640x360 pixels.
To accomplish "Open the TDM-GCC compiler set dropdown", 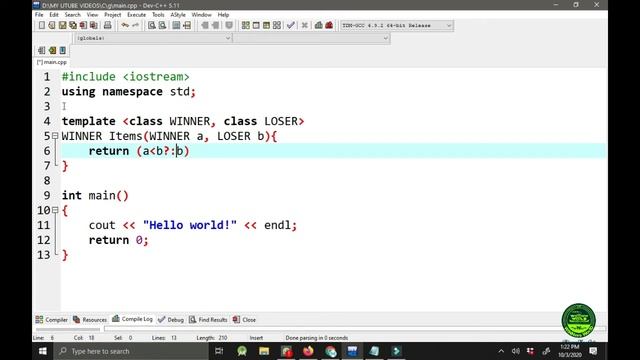I will (396, 25).
